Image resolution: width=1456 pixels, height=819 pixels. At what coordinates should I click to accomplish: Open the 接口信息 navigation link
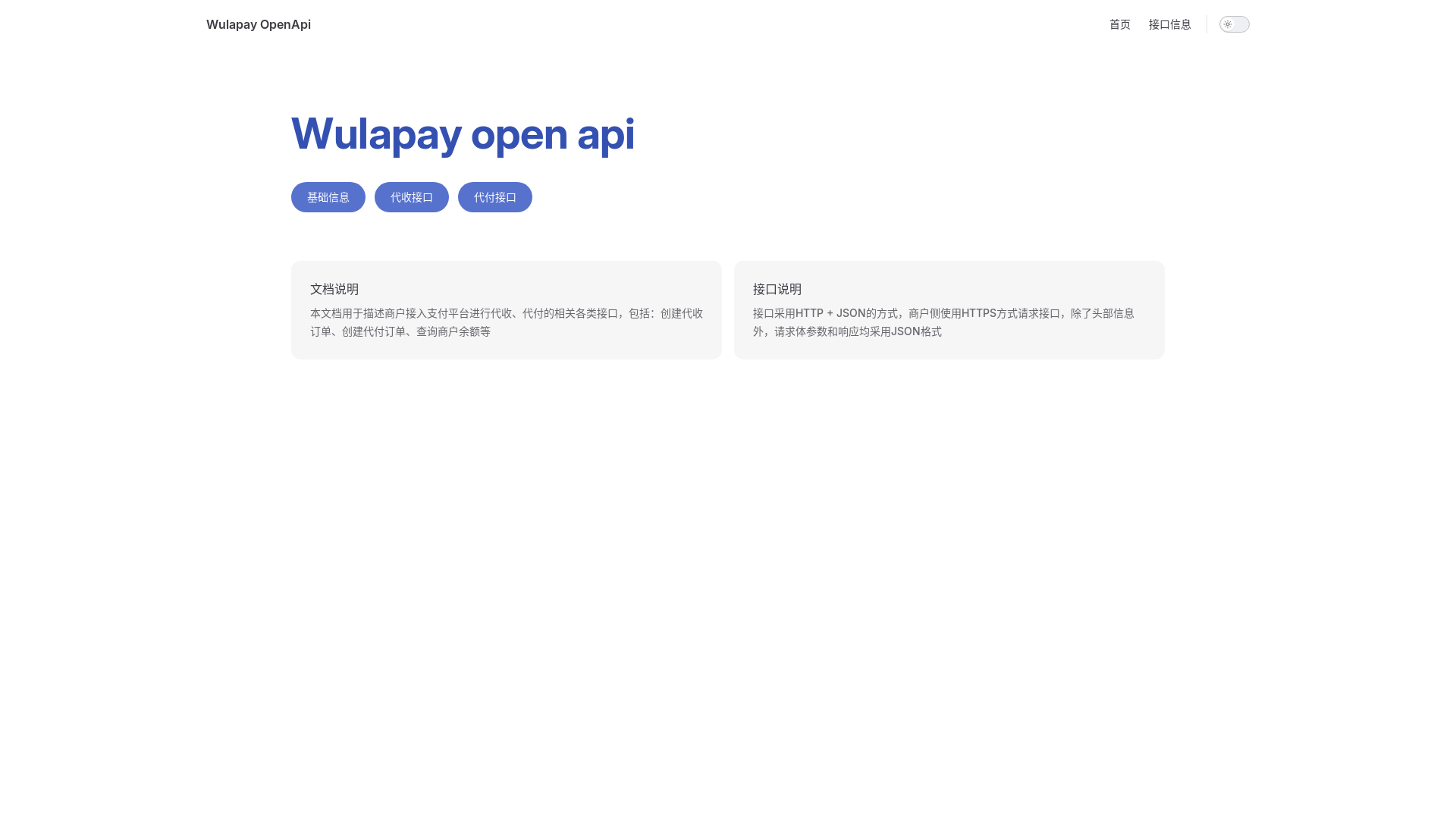pos(1169,24)
